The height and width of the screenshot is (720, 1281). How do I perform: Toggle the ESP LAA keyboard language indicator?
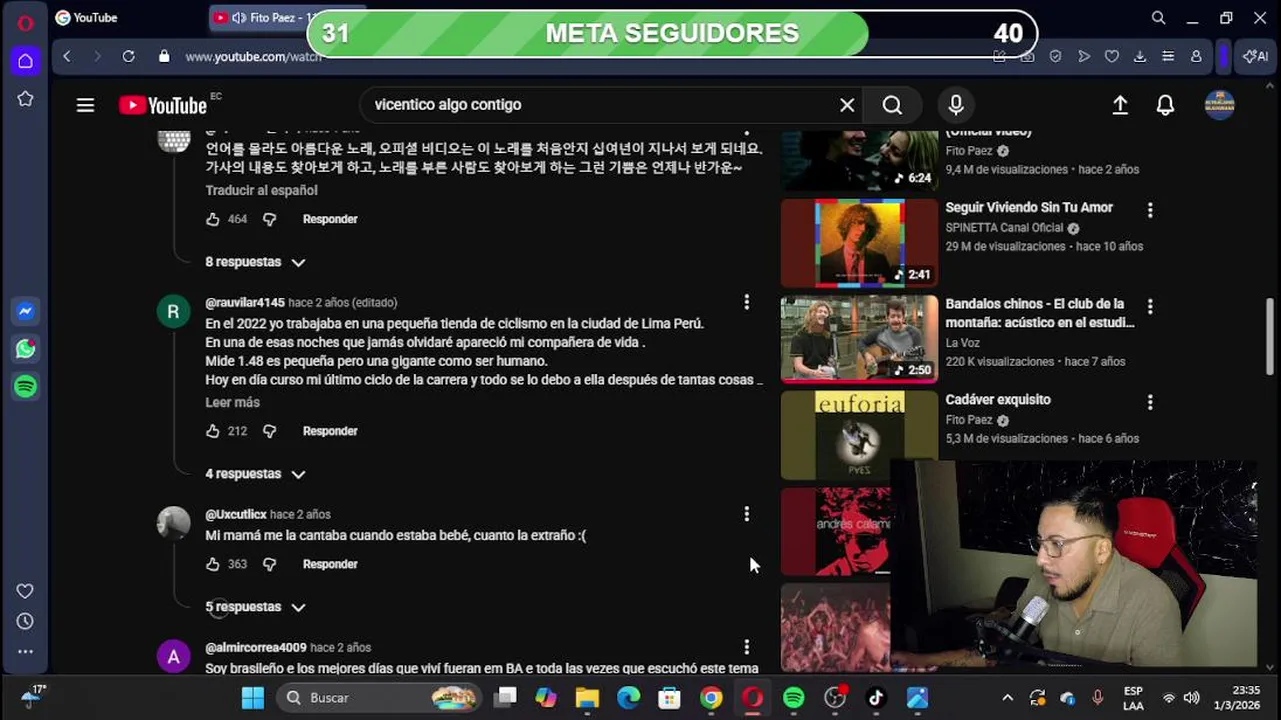tap(1133, 698)
